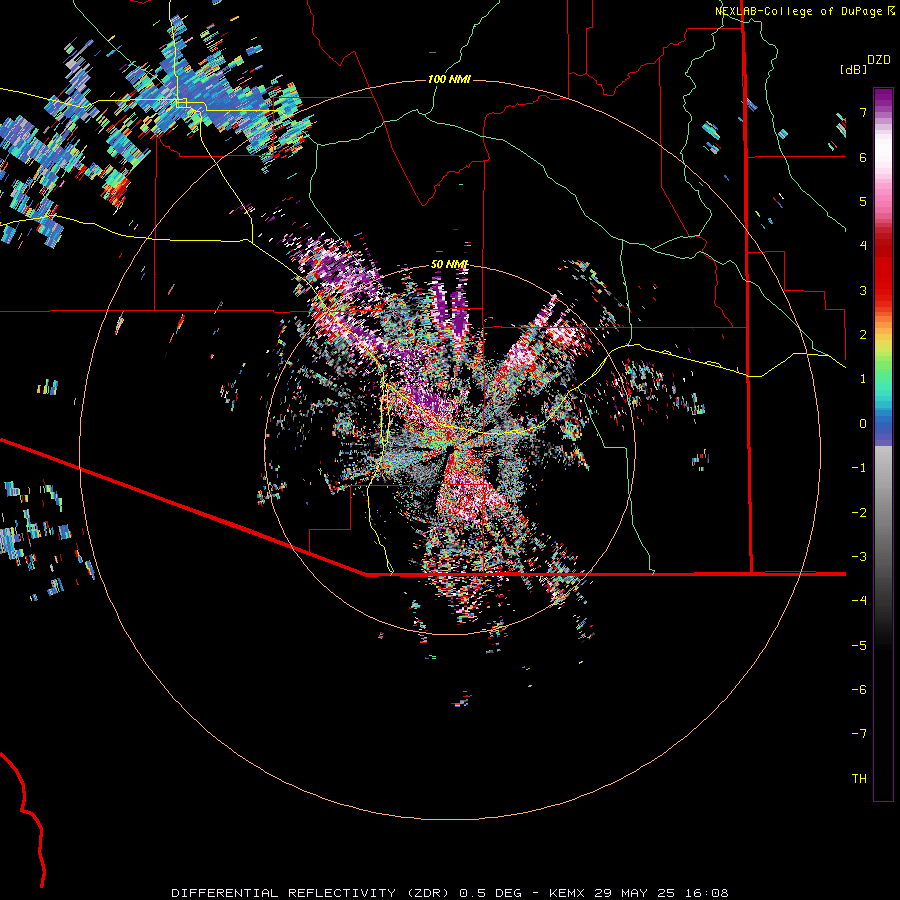Click the '0.5 DEG' elevation text
This screenshot has width=900, height=900.
click(491, 893)
